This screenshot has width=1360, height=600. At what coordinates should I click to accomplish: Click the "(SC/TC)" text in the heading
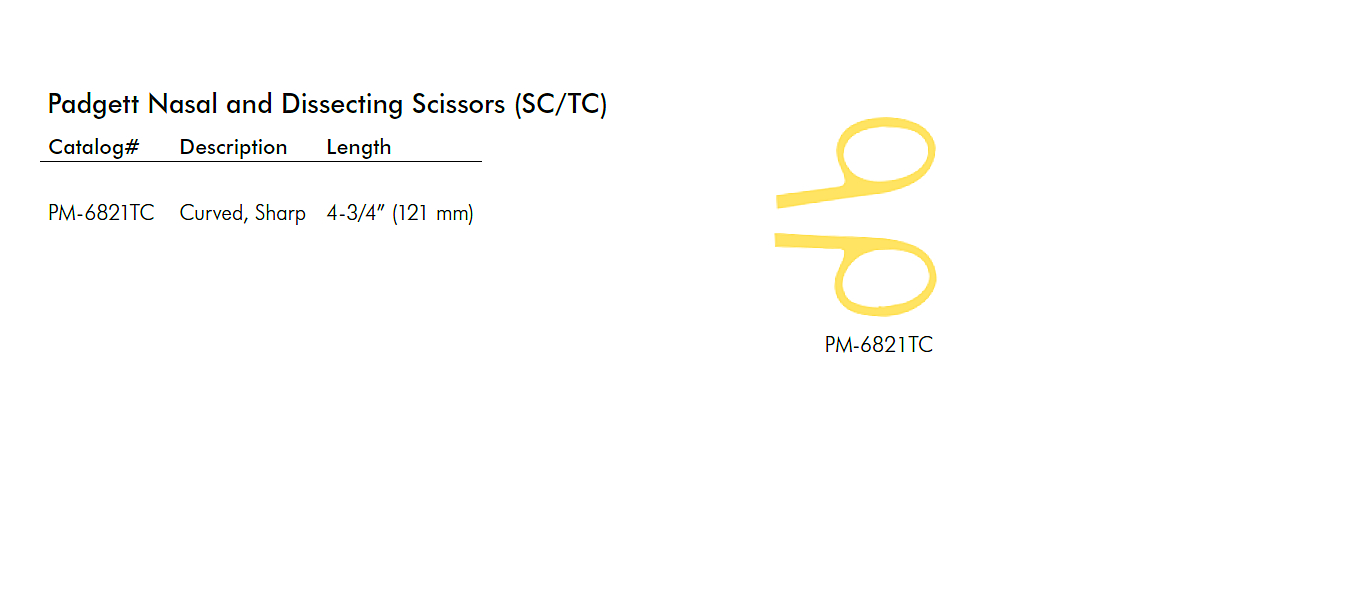pos(560,105)
